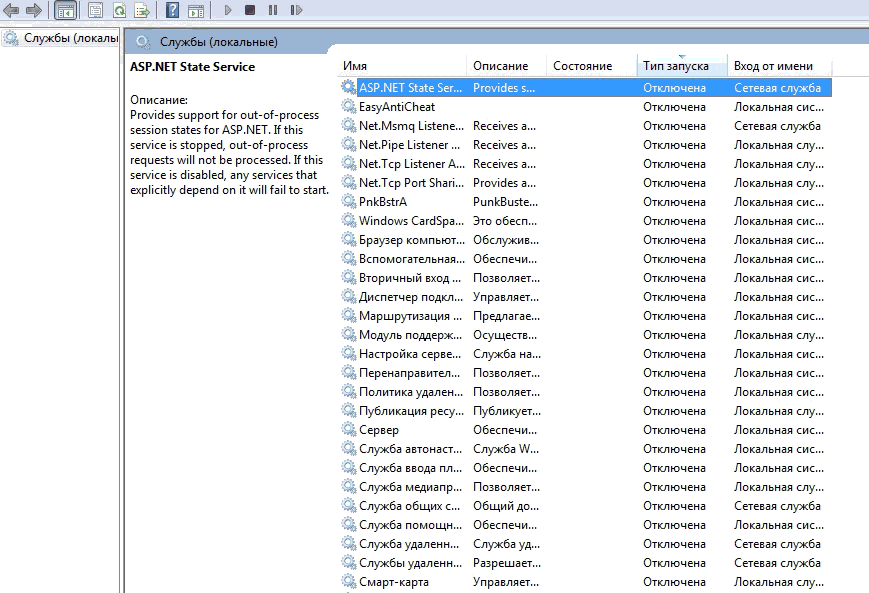The image size is (869, 593).
Task: Click the Refresh toolbar icon
Action: coord(119,10)
